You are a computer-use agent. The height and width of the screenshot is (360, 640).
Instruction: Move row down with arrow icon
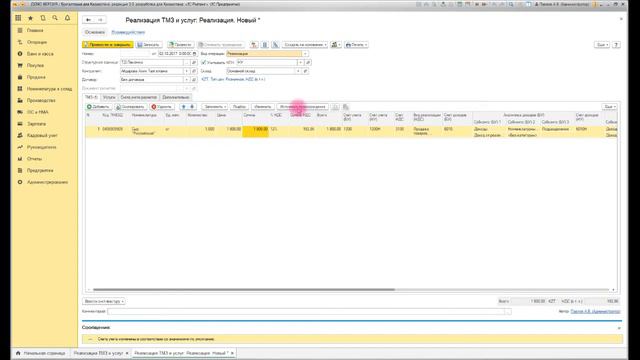click(x=192, y=107)
